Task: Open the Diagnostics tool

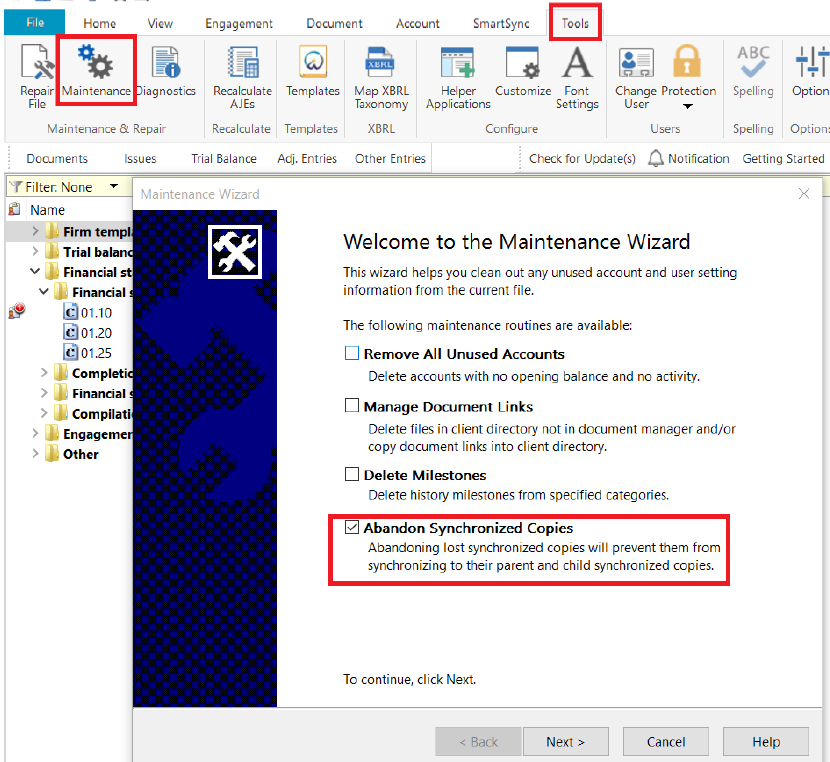Action: click(x=166, y=71)
